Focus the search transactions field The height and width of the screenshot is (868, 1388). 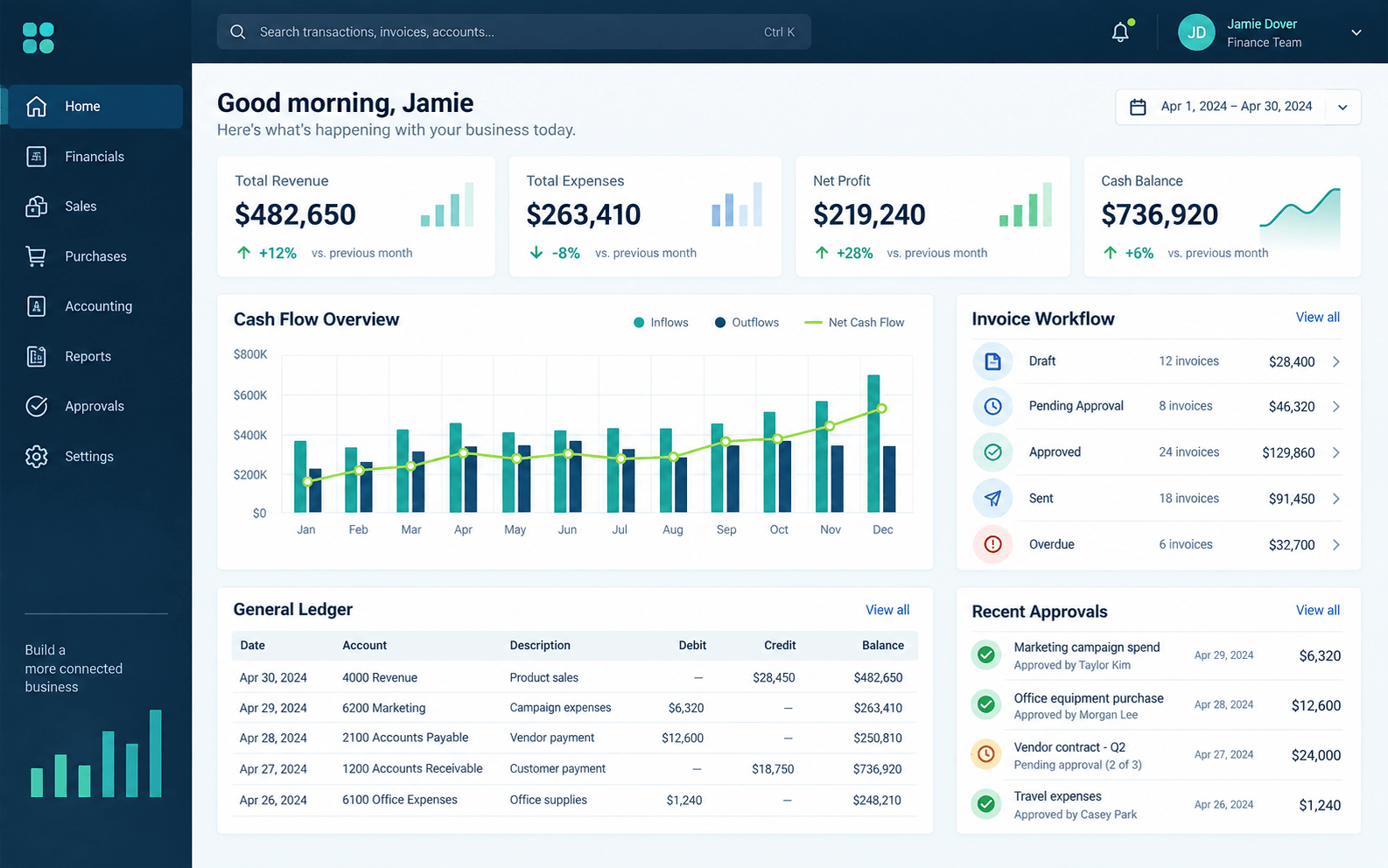tap(514, 31)
